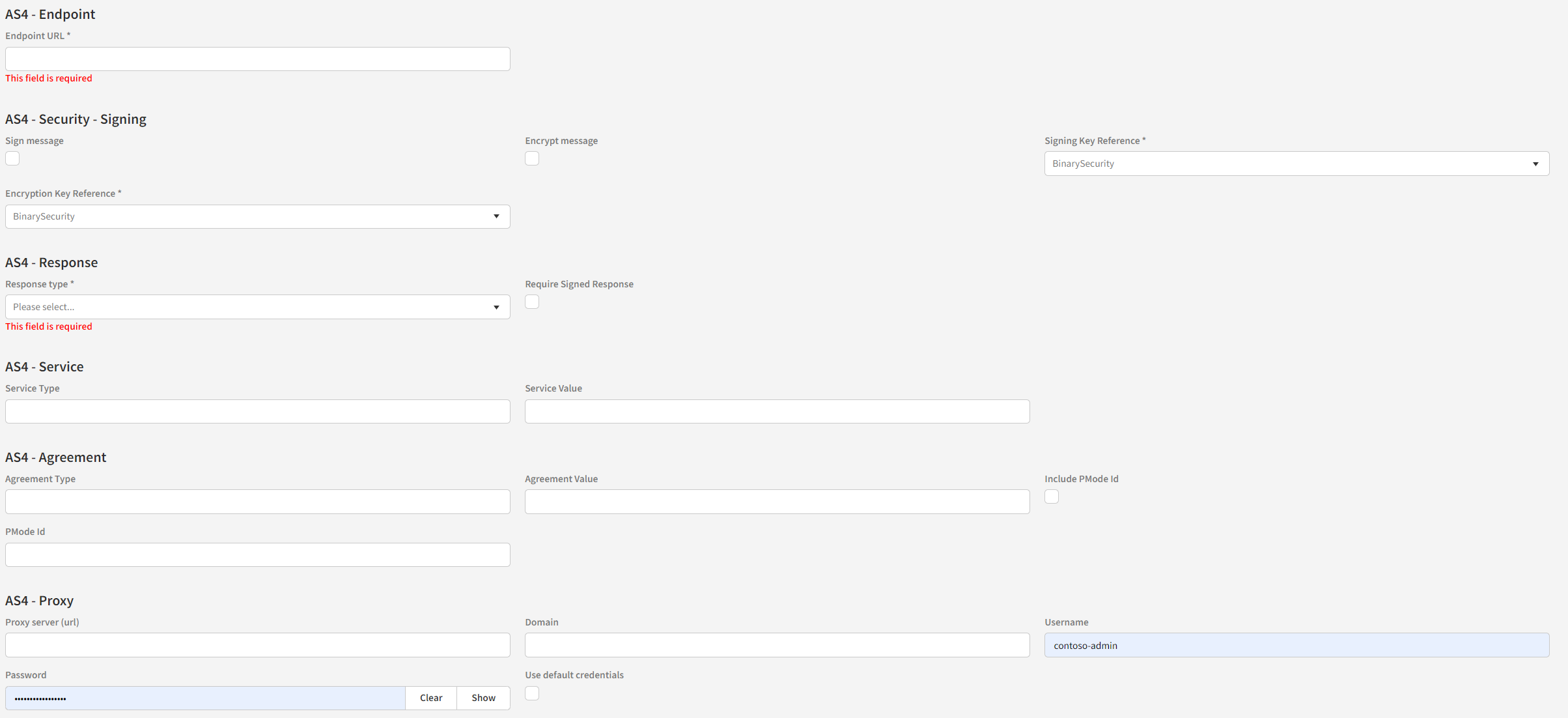
Task: Select the Agreement Value input field
Action: click(777, 502)
